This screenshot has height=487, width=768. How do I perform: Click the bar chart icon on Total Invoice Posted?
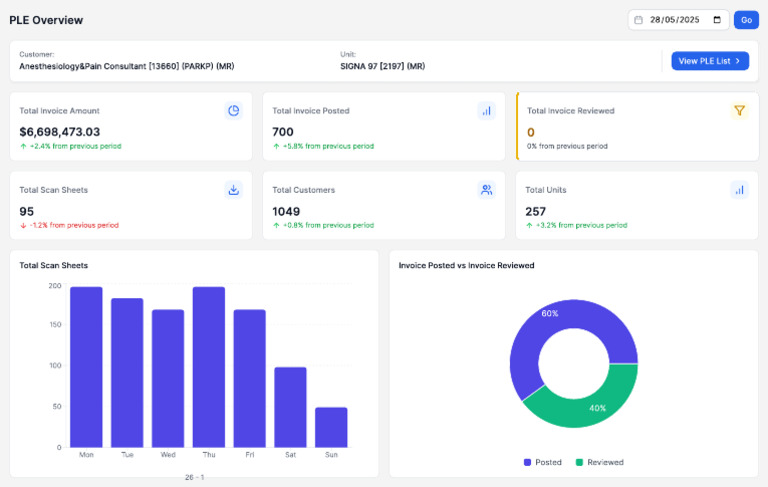coord(486,111)
